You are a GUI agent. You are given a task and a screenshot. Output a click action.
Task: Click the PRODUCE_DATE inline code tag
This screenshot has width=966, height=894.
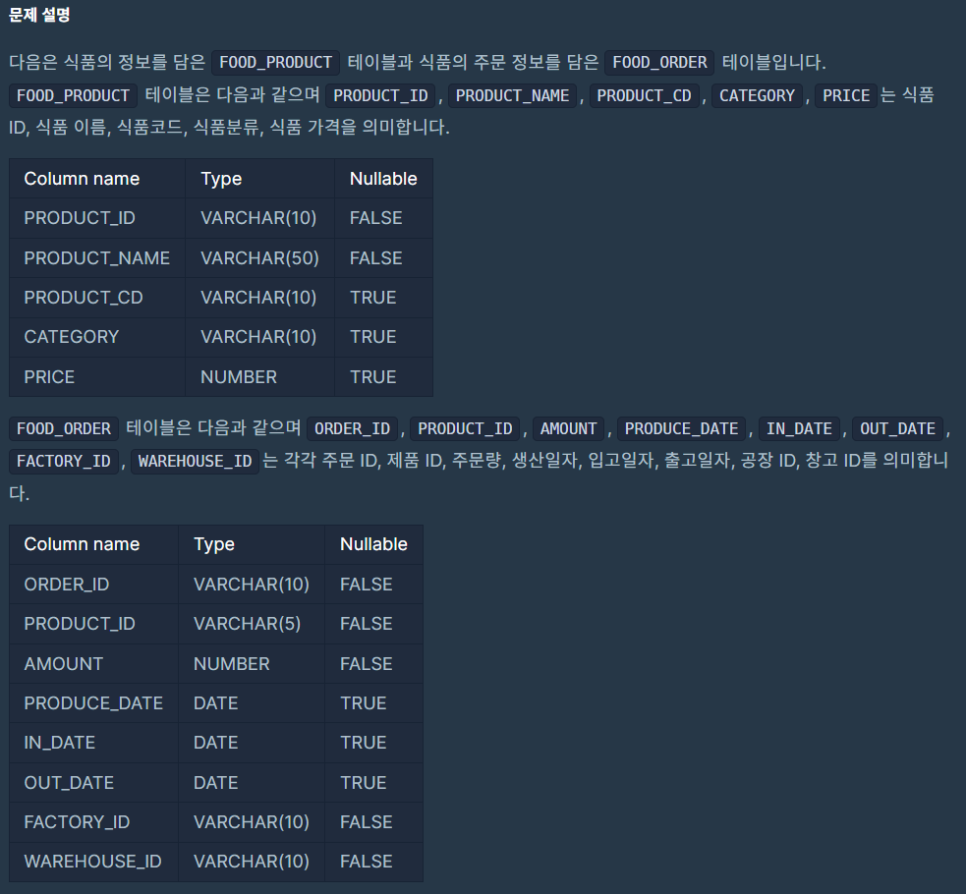(681, 428)
